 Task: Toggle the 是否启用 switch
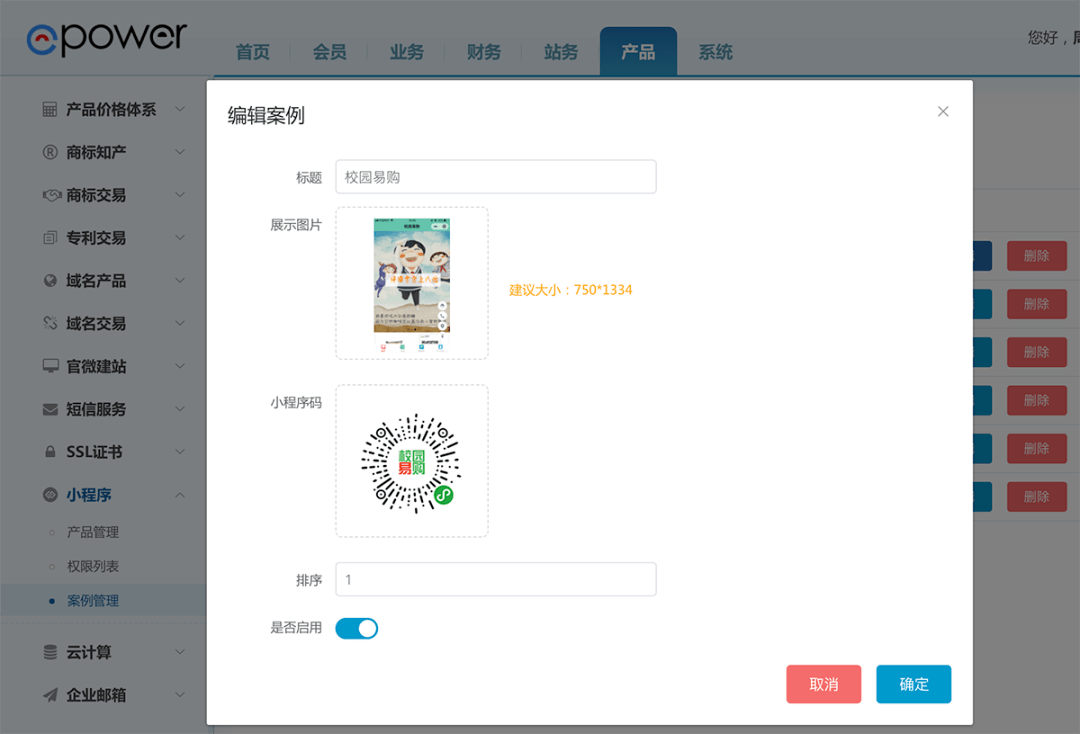click(357, 628)
